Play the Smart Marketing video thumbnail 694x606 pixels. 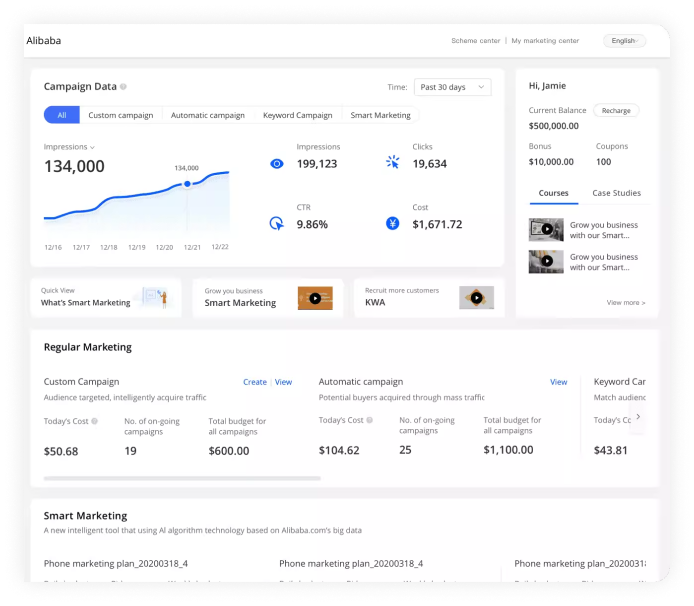coord(315,298)
